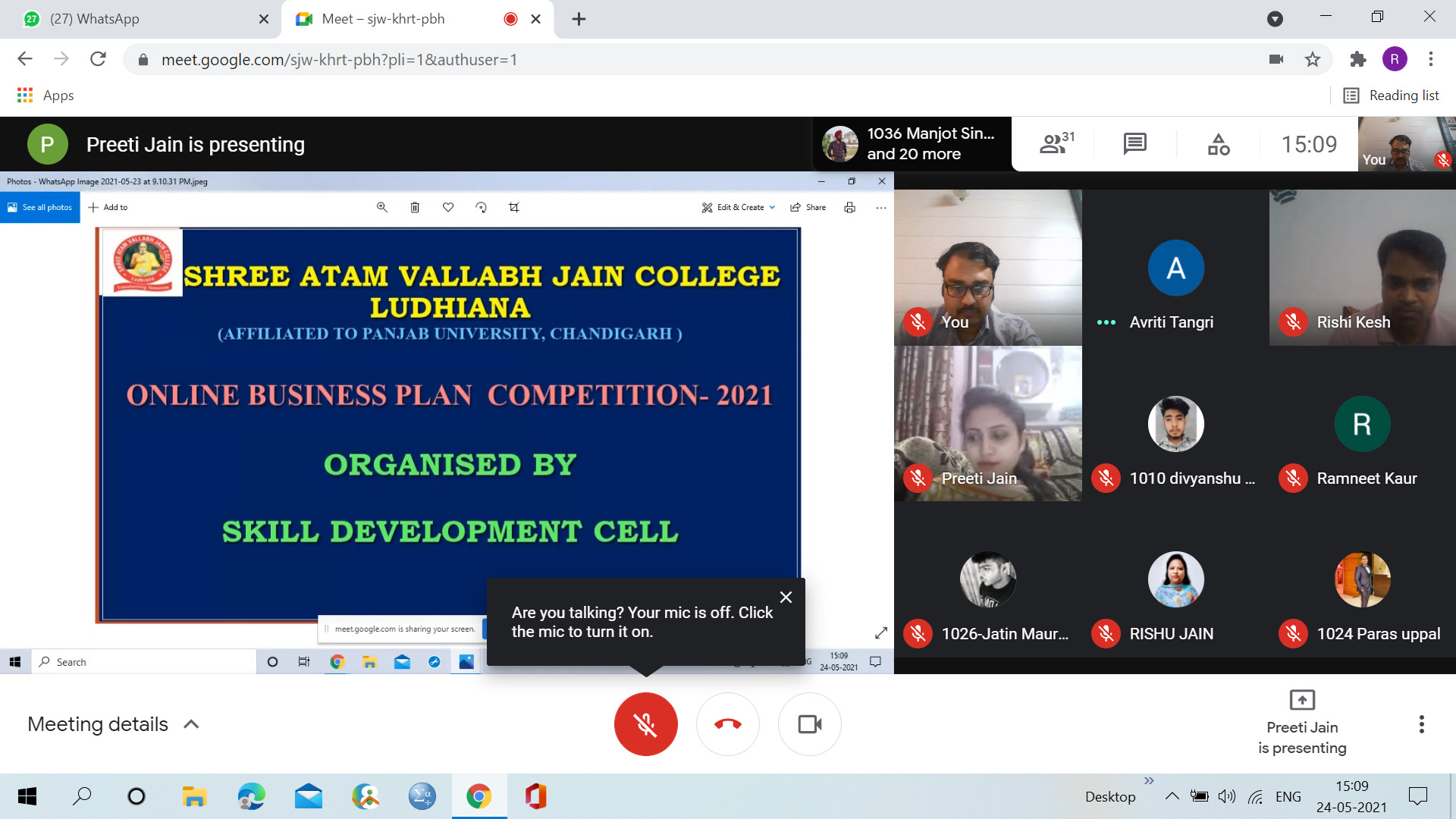1456x819 pixels.
Task: Select Rishi Kesh video tile
Action: point(1363,268)
